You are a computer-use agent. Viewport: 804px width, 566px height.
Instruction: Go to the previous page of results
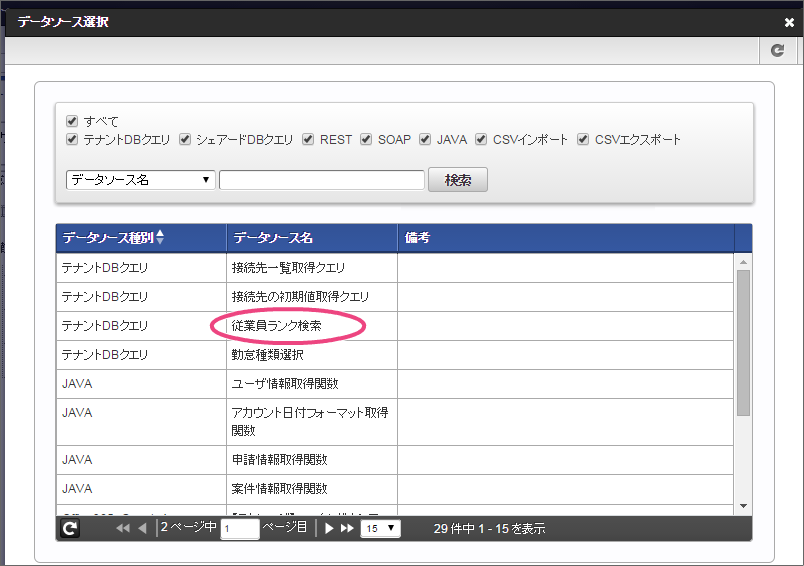click(142, 529)
